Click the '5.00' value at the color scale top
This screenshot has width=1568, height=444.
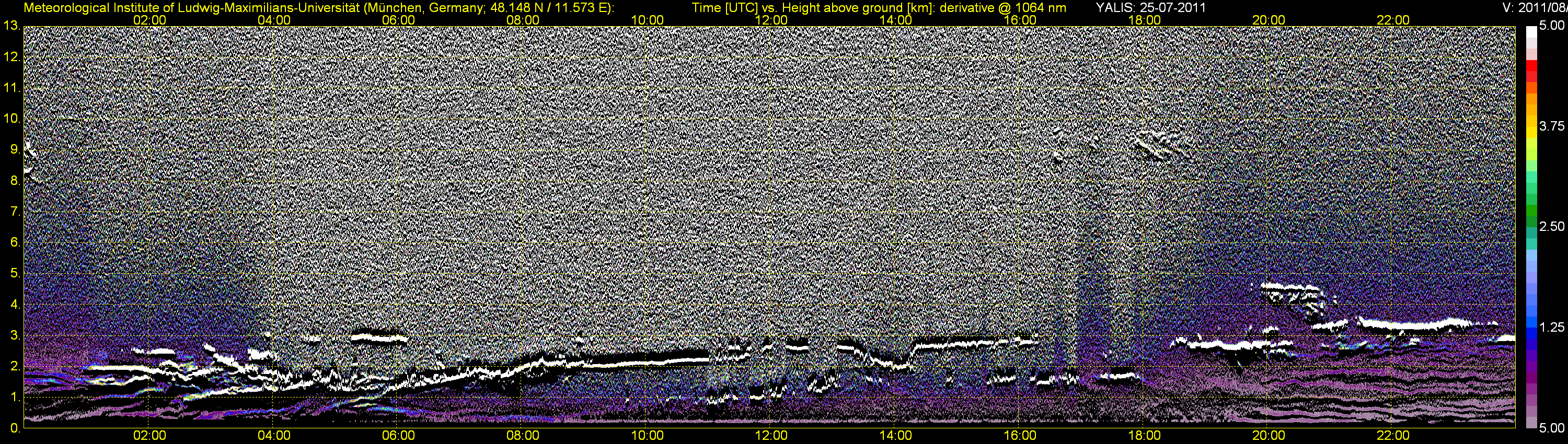[1552, 26]
